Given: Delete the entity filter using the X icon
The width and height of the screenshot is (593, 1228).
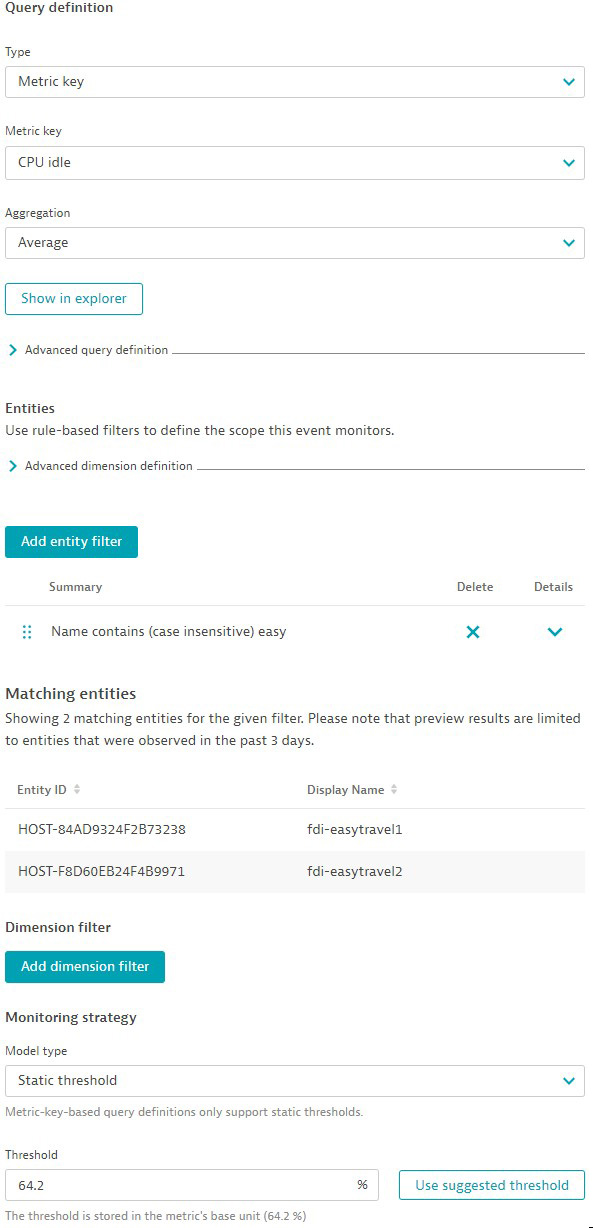Looking at the screenshot, I should [473, 631].
